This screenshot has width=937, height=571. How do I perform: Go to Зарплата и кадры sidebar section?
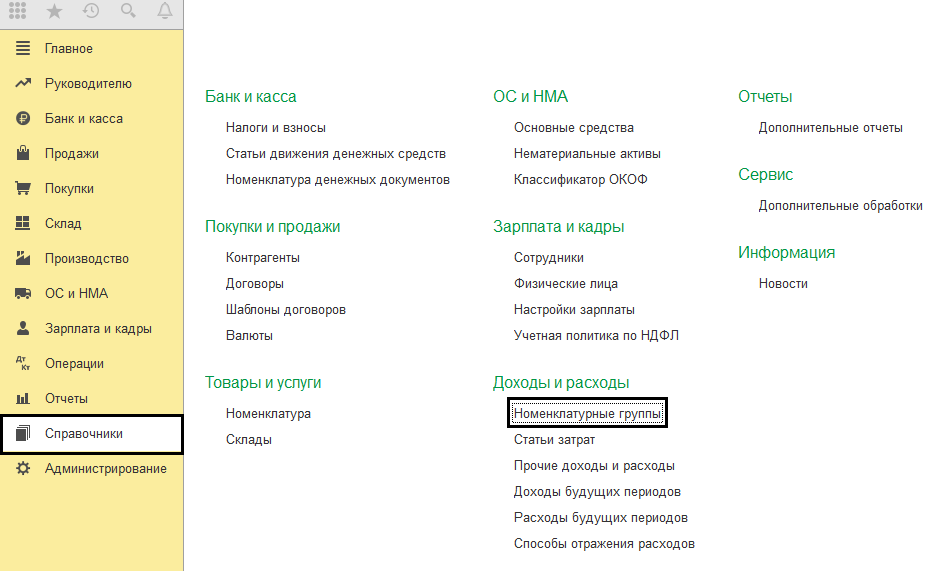click(98, 329)
